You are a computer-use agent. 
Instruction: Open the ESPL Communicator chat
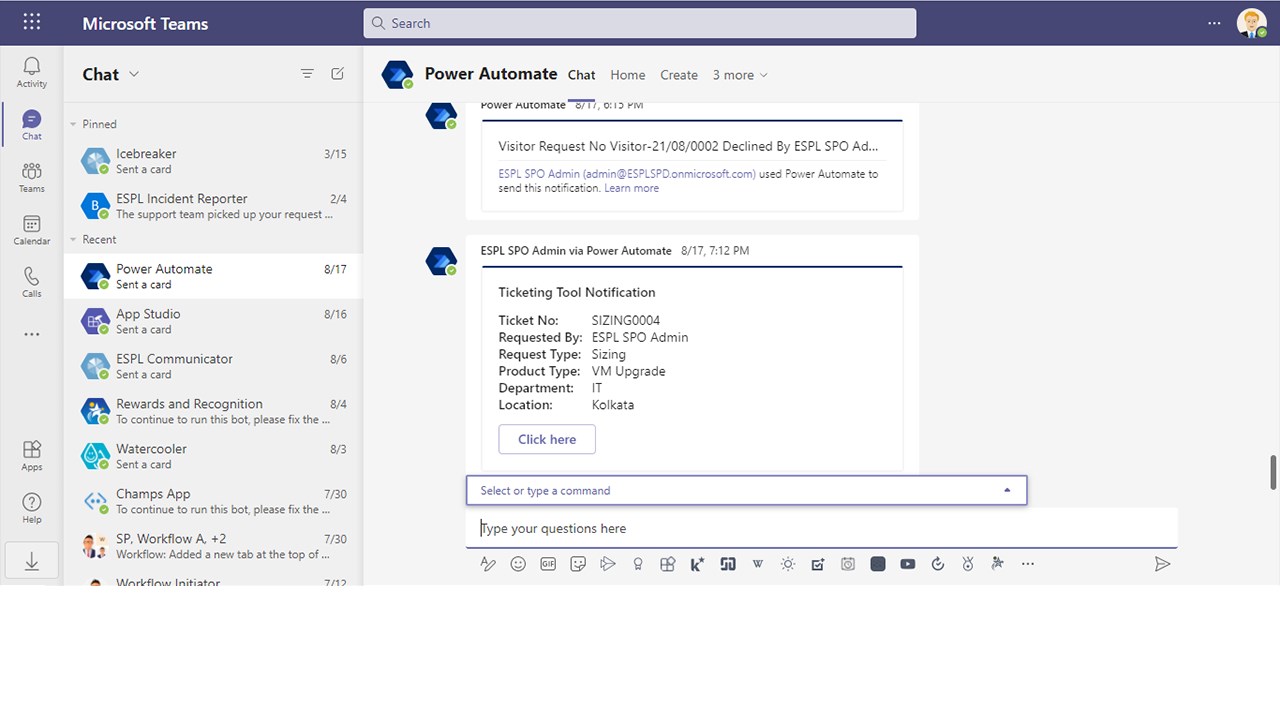coord(213,366)
